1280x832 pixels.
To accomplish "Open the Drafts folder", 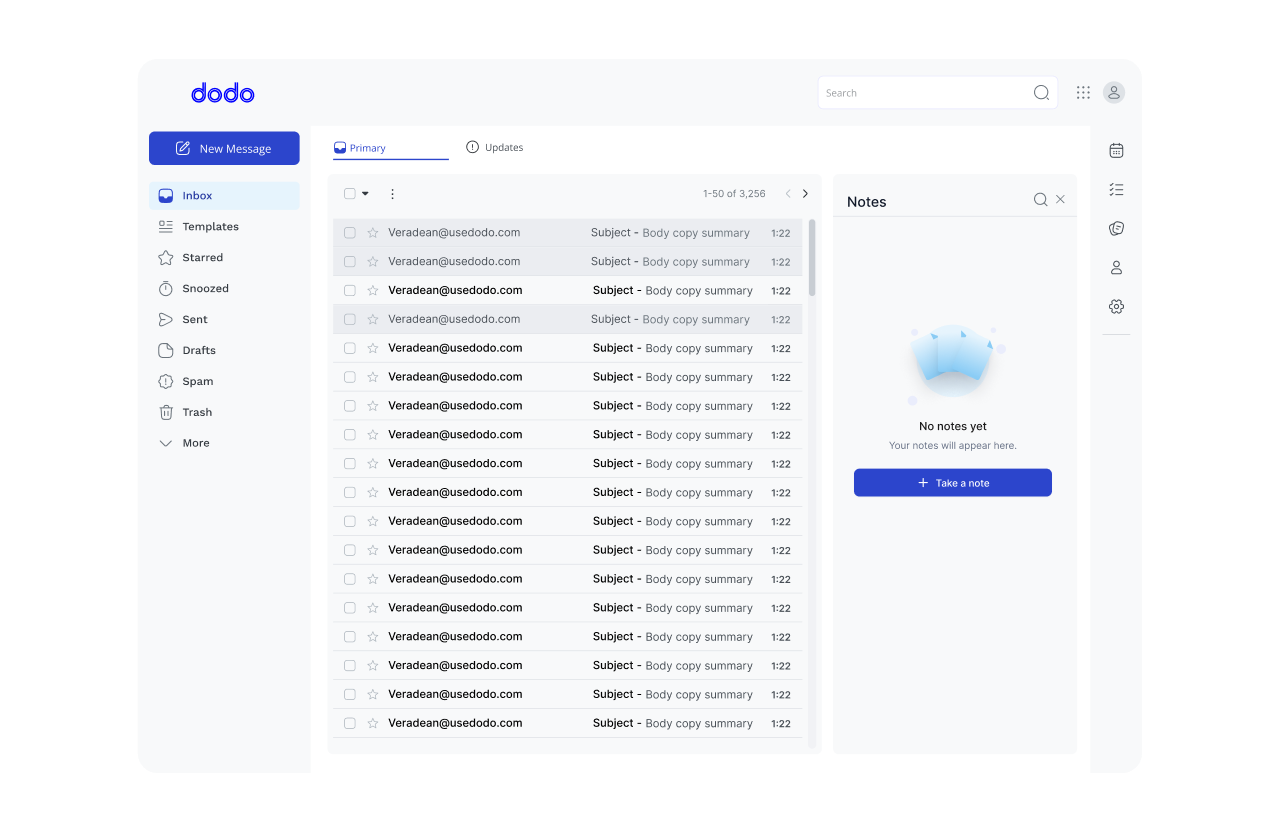I will [198, 350].
